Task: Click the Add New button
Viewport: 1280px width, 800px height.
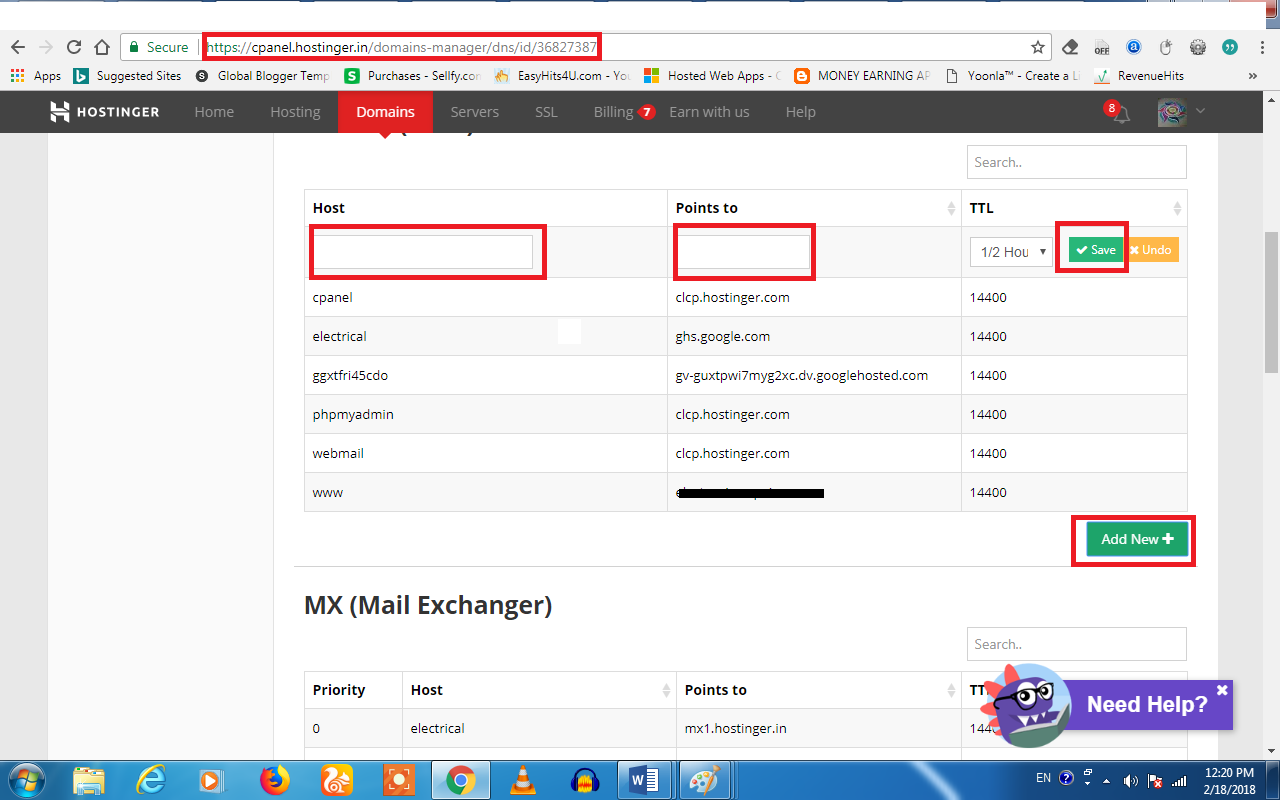Action: tap(1137, 539)
